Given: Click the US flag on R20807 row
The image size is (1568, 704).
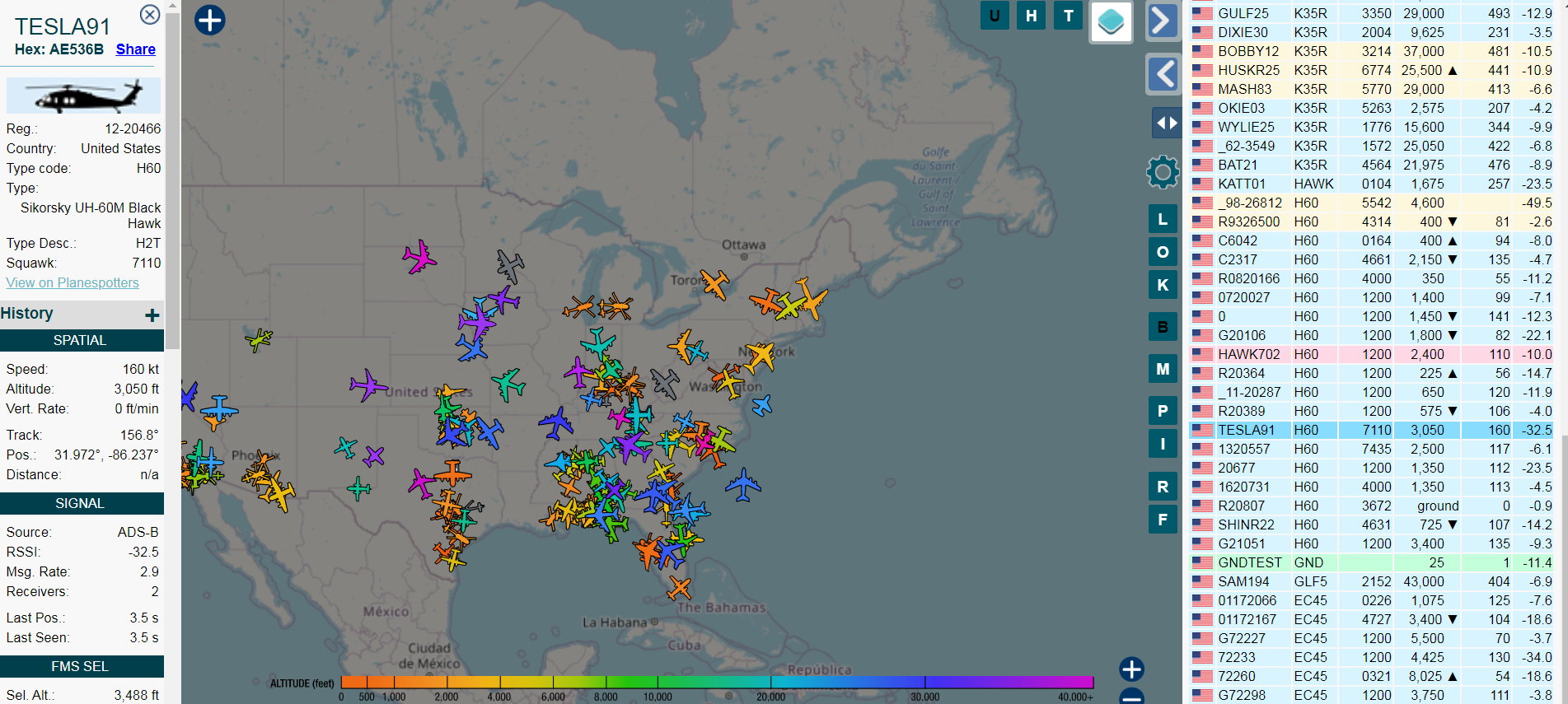Looking at the screenshot, I should 1202,506.
